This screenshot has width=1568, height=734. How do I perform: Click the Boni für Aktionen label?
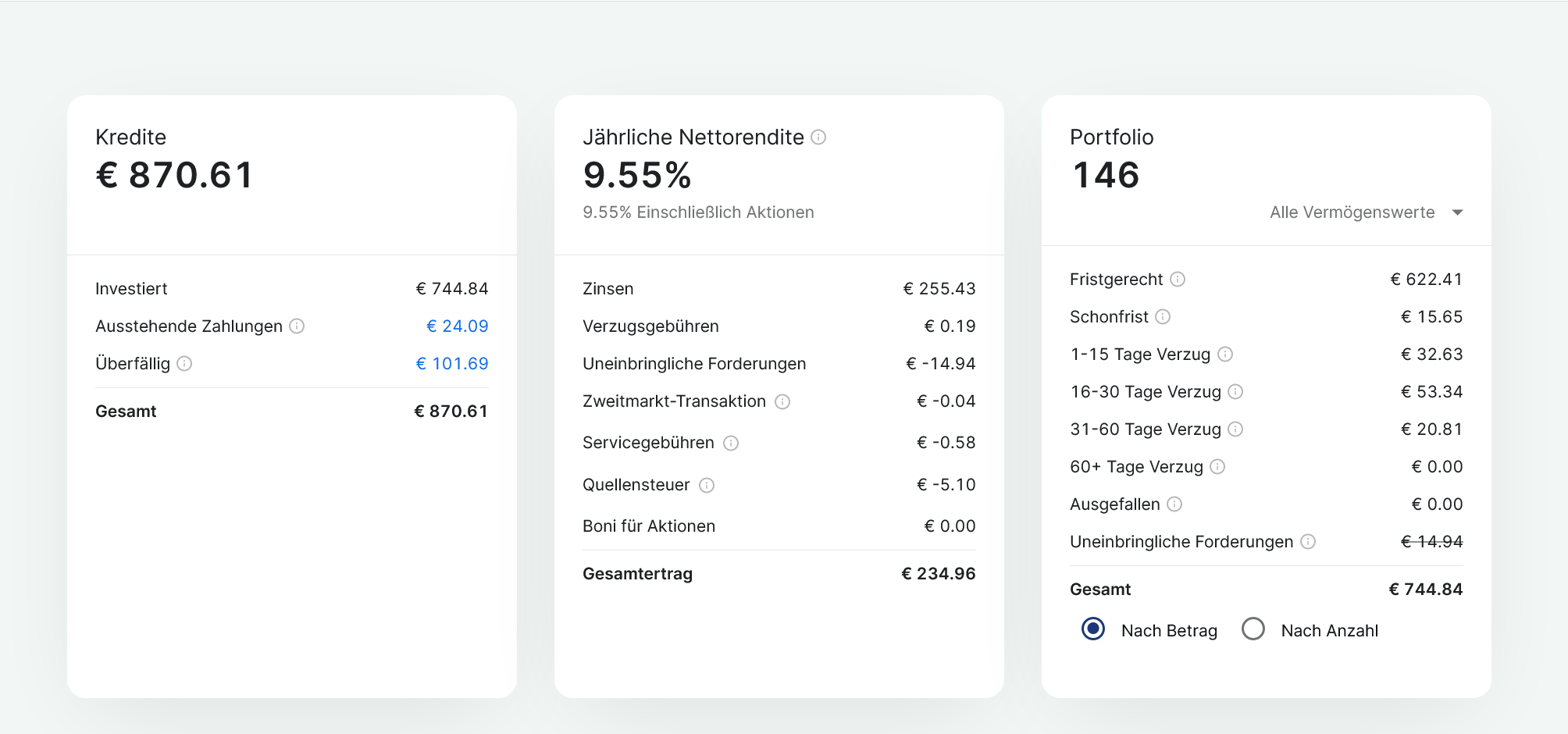tap(649, 526)
